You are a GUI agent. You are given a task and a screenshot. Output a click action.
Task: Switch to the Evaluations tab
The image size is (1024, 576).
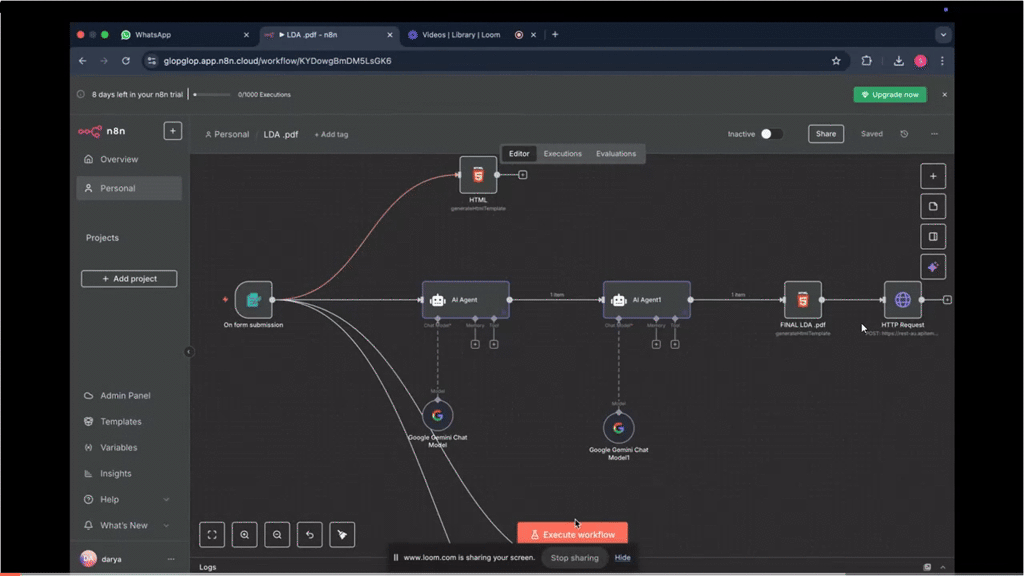616,153
